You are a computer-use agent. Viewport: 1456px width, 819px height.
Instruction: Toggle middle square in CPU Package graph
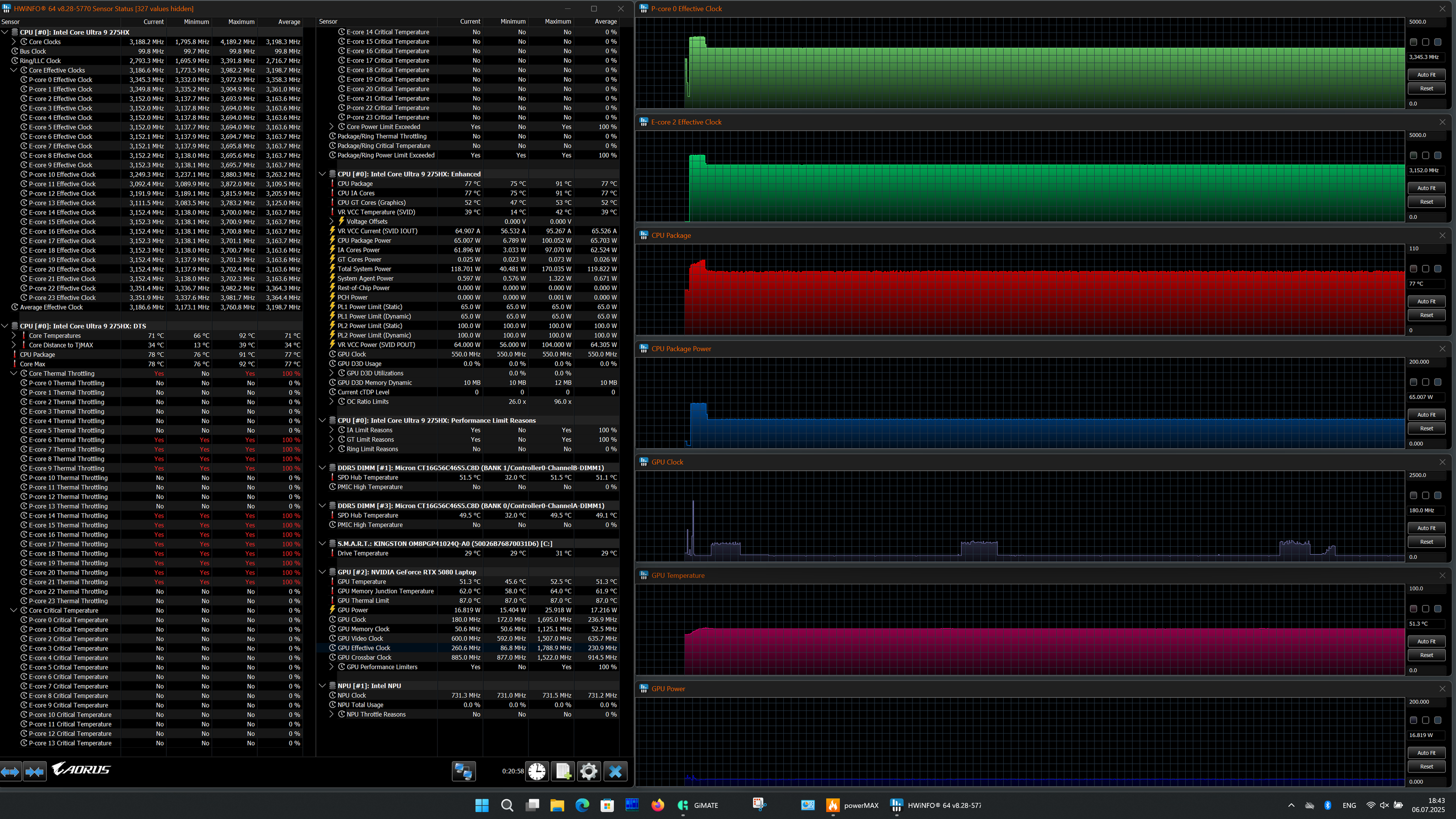point(1425,268)
